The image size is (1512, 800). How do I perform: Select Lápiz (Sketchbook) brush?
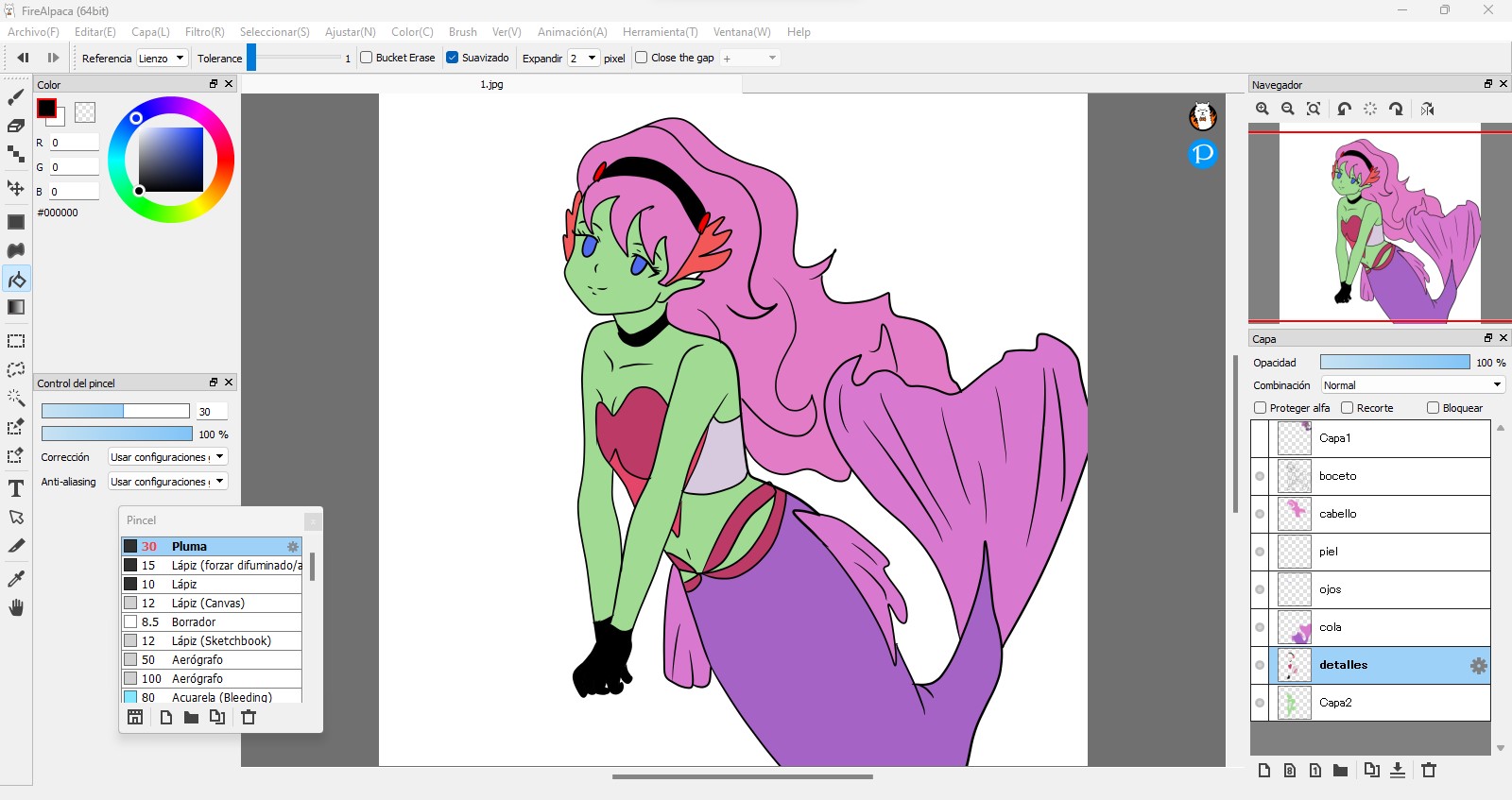(x=212, y=640)
